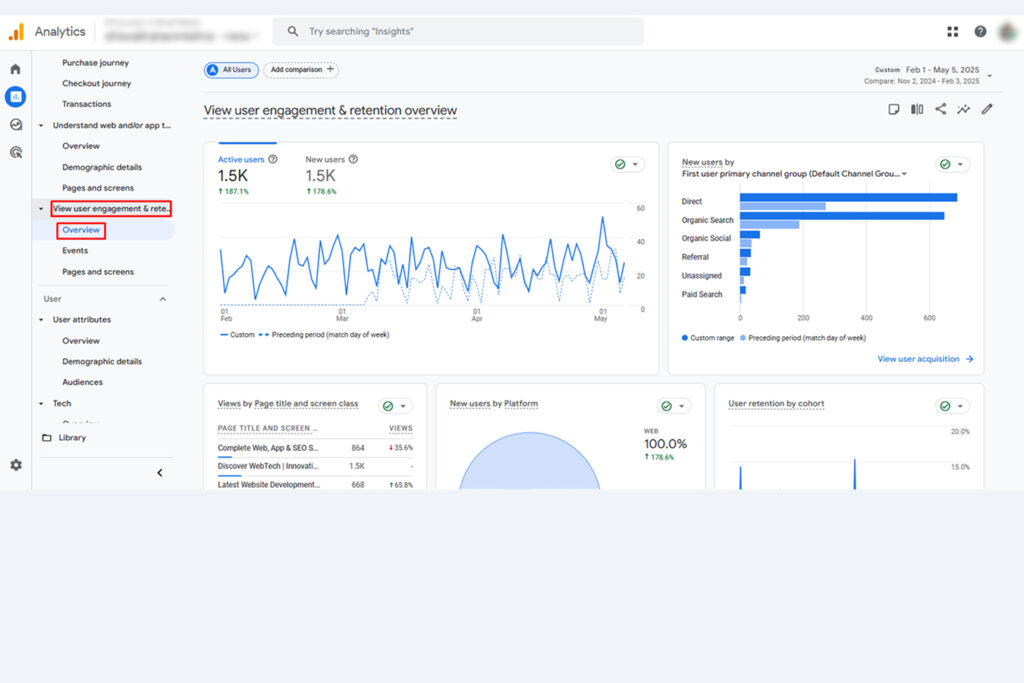Screen dimensions: 1024x683
Task: Customize report with pencil icon
Action: 987,109
